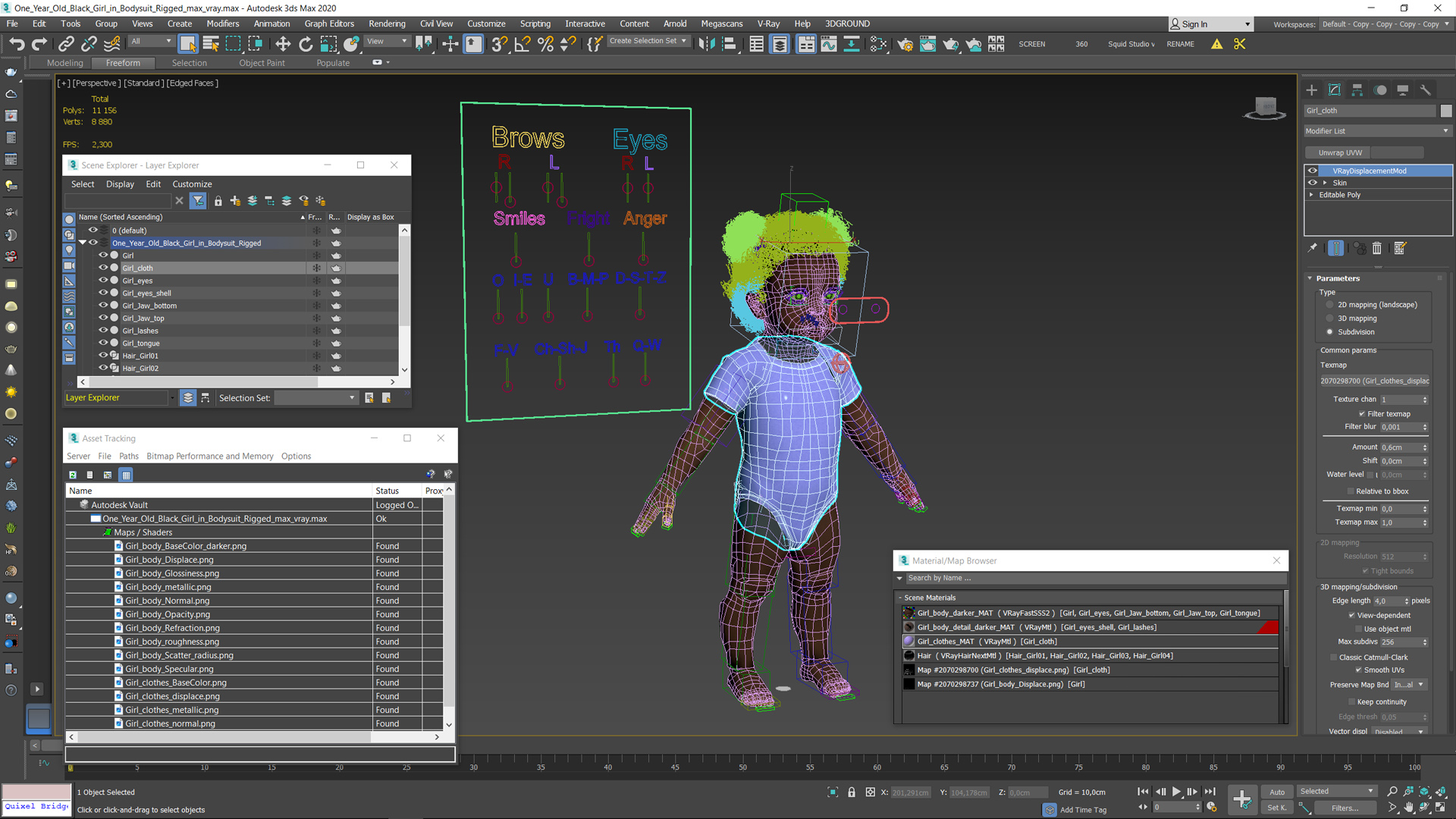Click the Pan View hand icon
The width and height of the screenshot is (1456, 819).
1408,808
